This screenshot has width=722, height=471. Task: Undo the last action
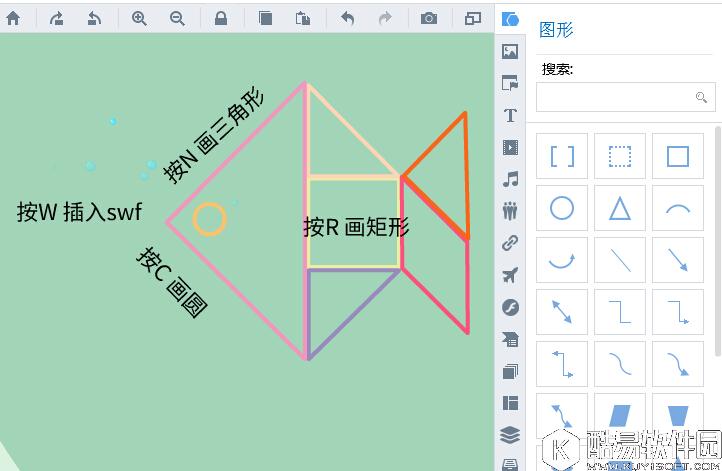tap(348, 18)
